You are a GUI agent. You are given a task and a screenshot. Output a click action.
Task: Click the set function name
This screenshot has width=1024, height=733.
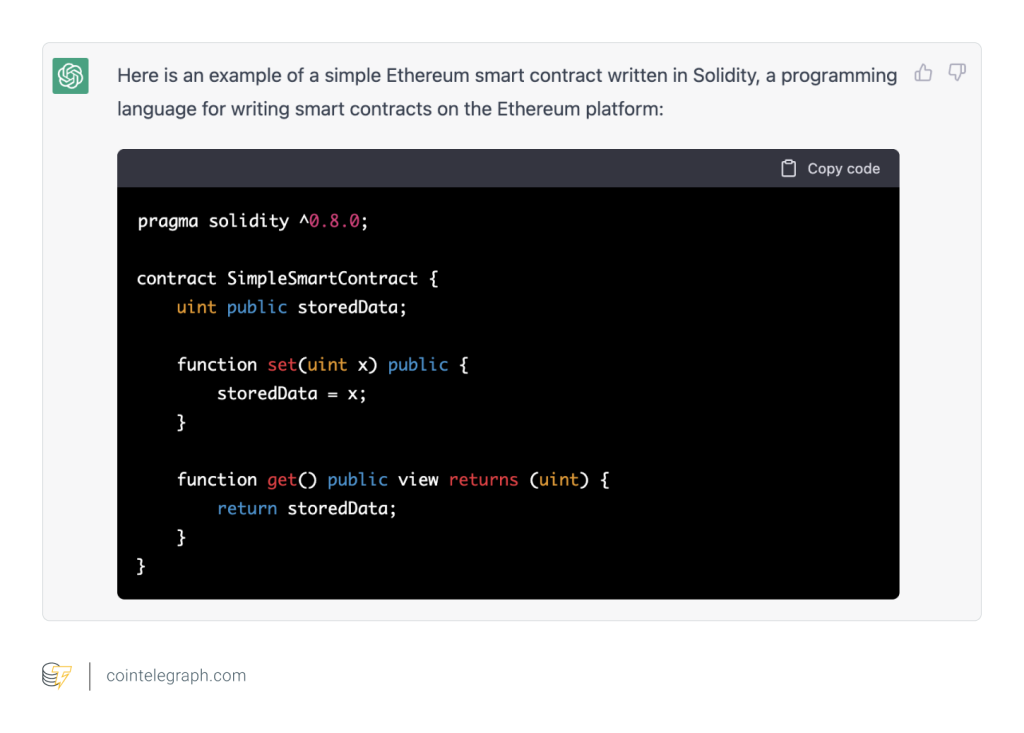pyautogui.click(x=282, y=365)
